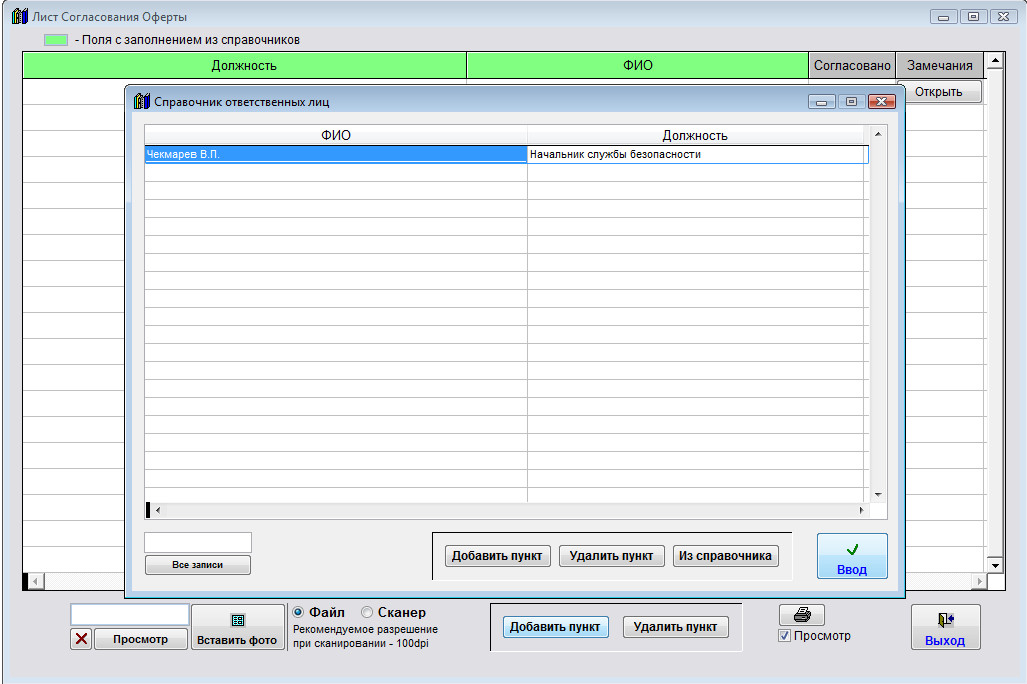Image resolution: width=1027 pixels, height=684 pixels.
Task: Click the Должность column header in dialog
Action: click(695, 135)
